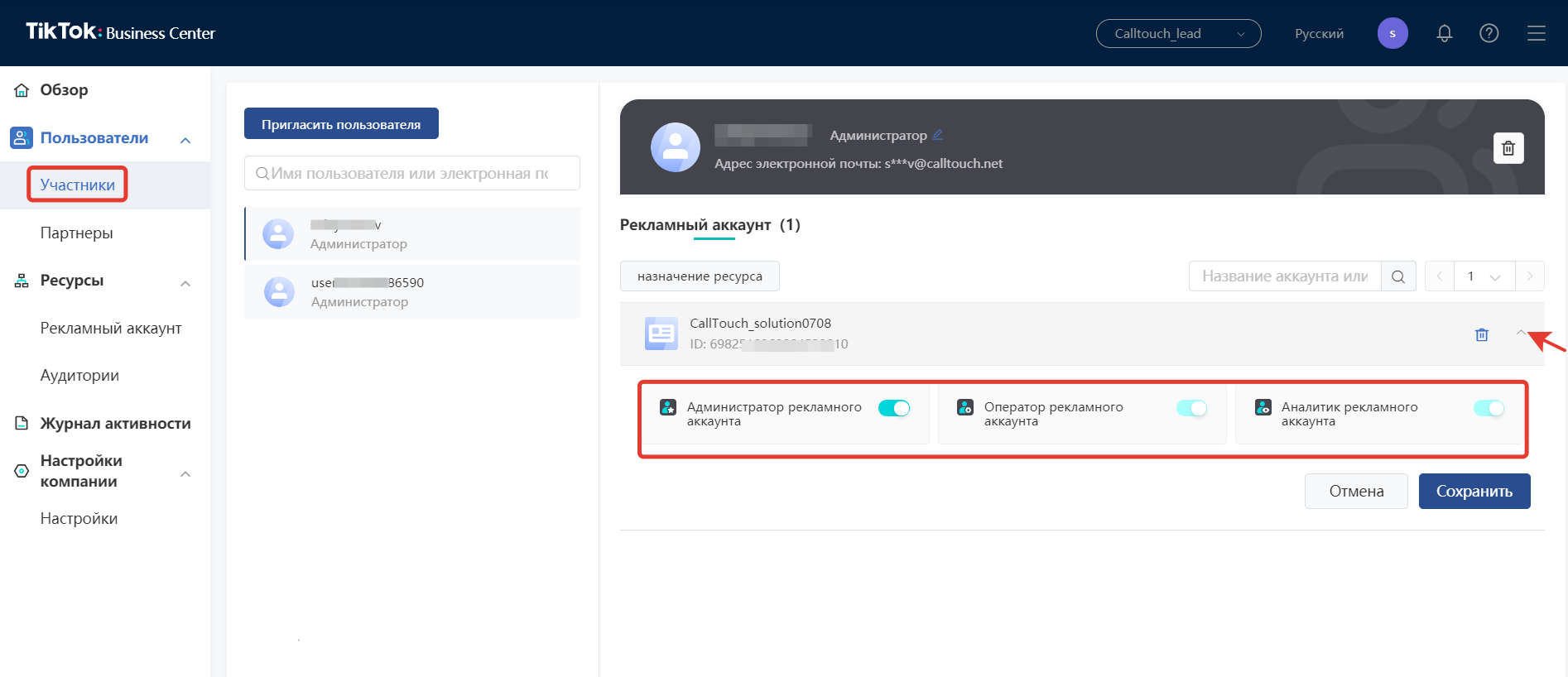
Task: Focus Название аккаунта search field
Action: [x=1285, y=276]
